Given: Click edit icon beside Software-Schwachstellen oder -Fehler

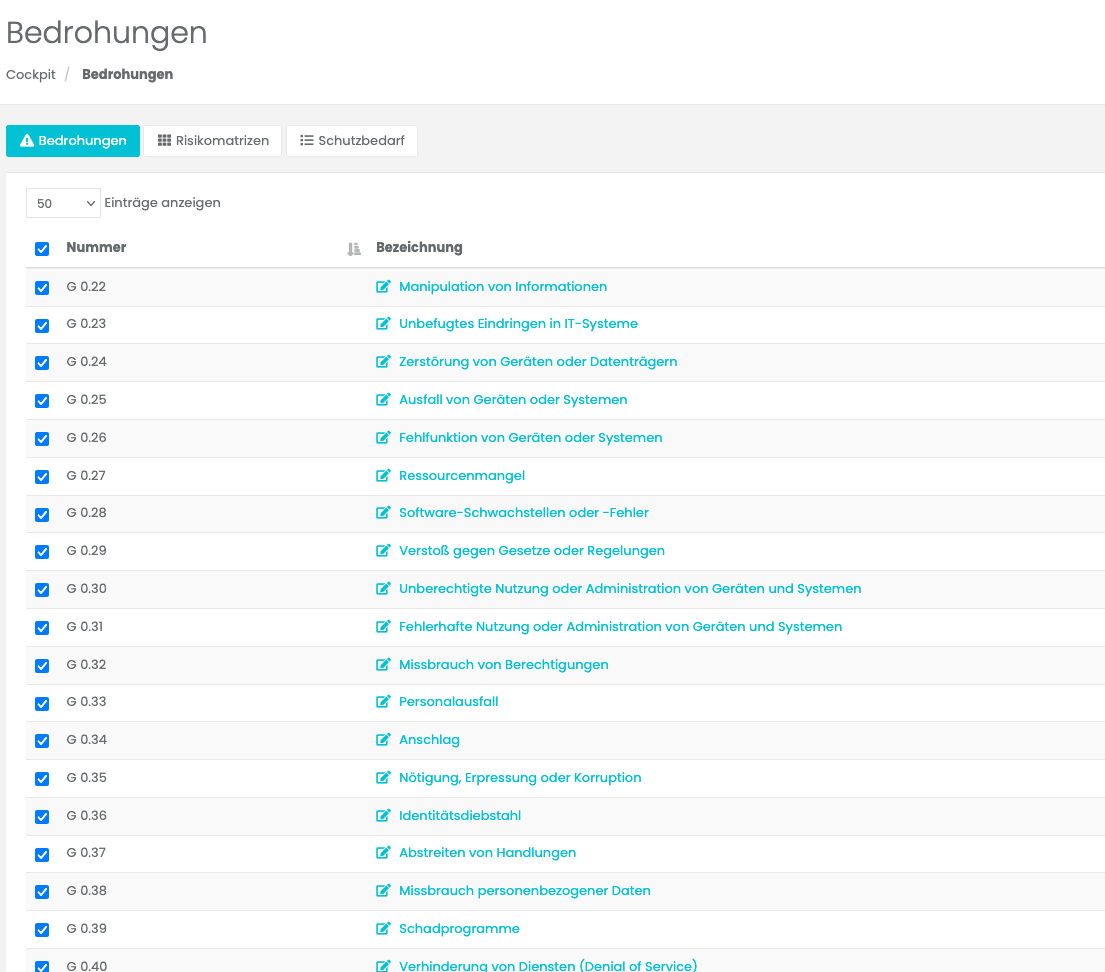Looking at the screenshot, I should pyautogui.click(x=383, y=512).
